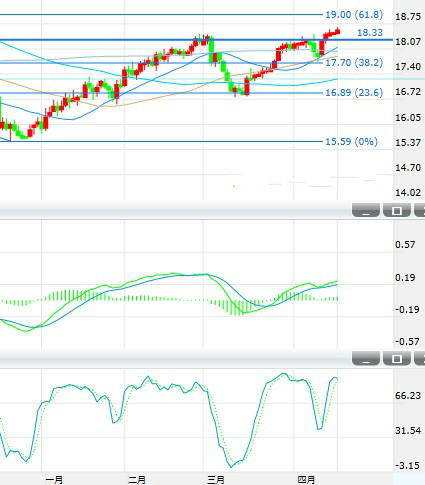This screenshot has width=425, height=485.
Task: Maximize the MACD indicator panel
Action: (397, 210)
